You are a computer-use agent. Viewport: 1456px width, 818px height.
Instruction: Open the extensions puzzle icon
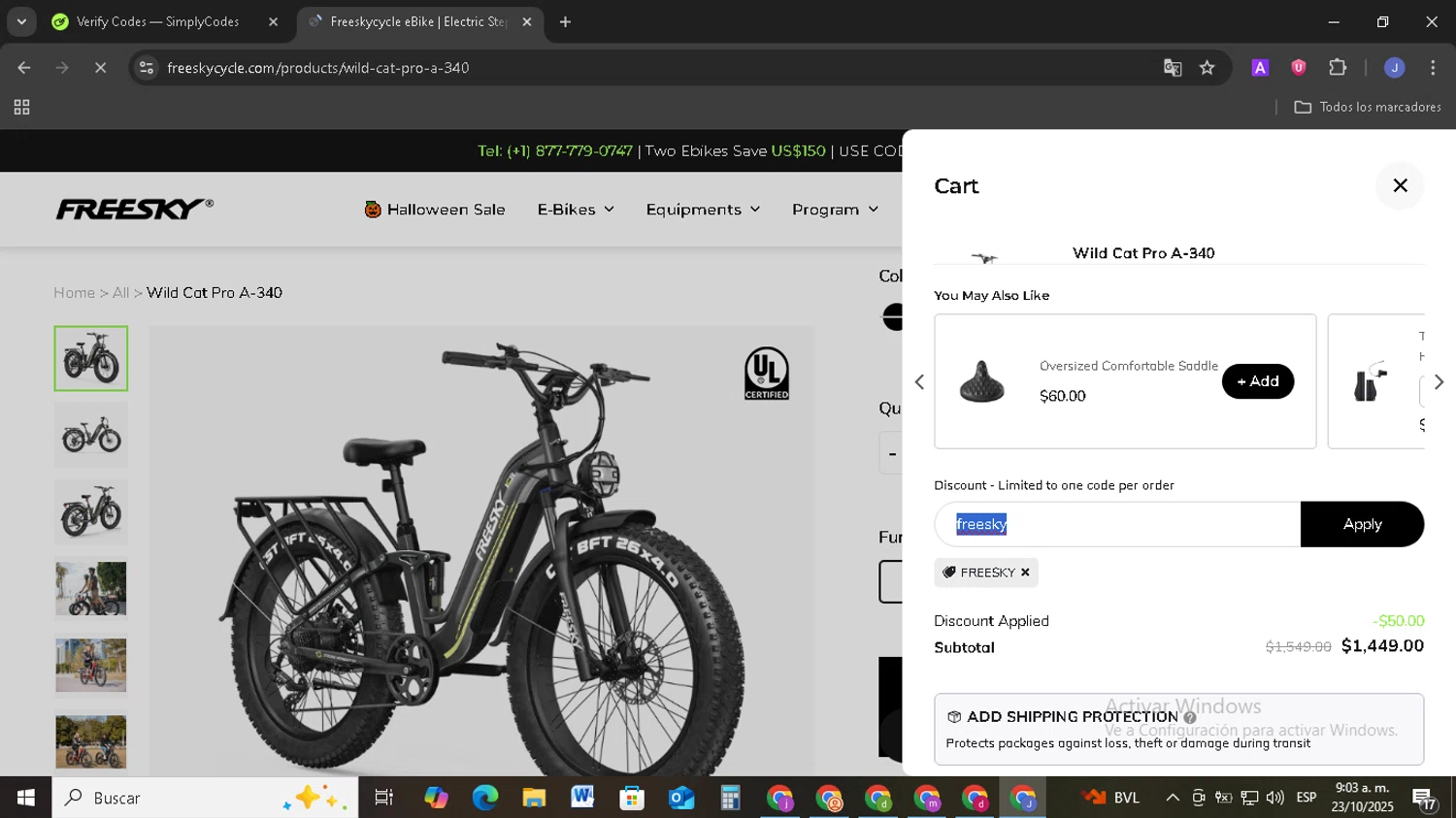click(1338, 68)
